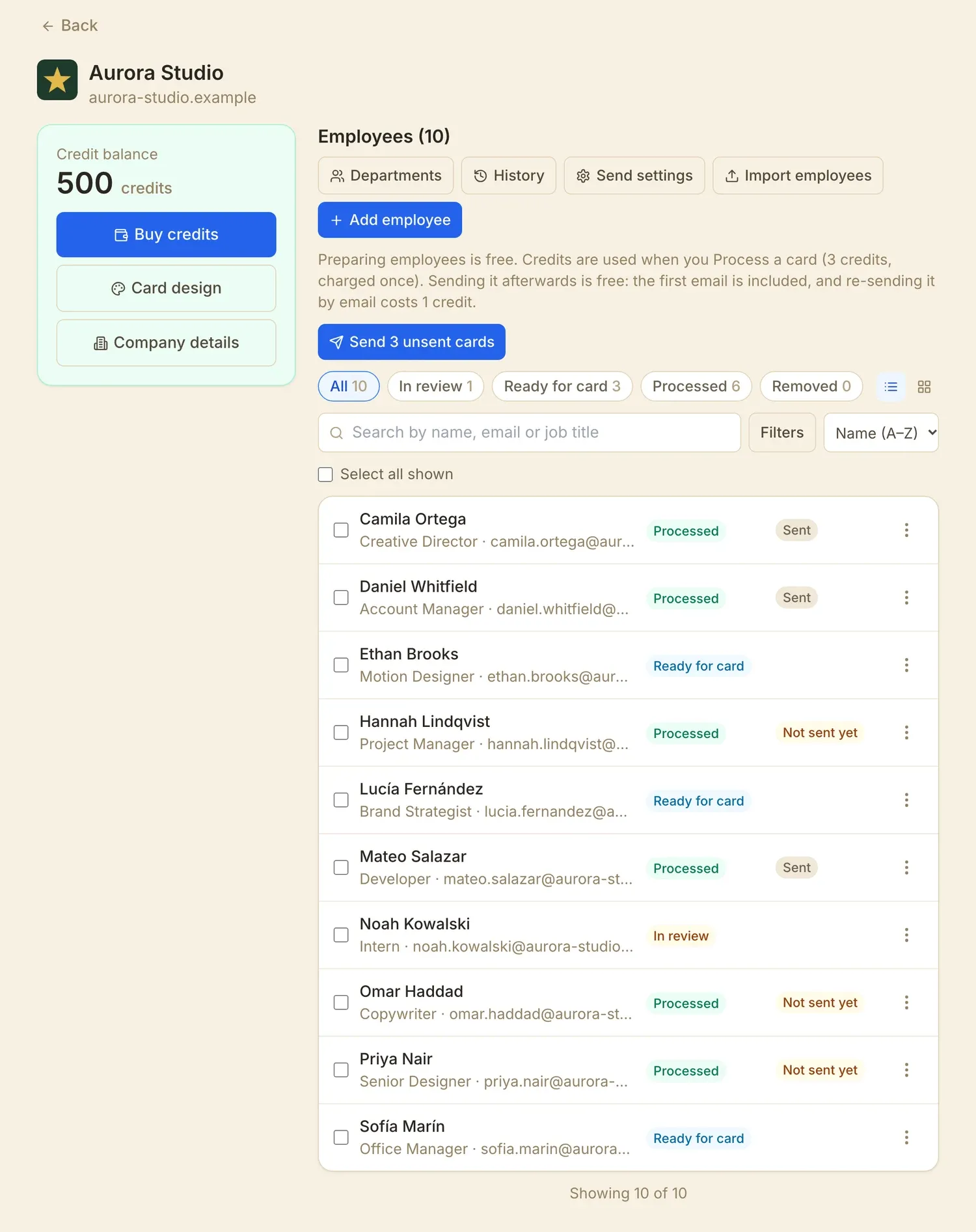
Task: Tick Lucía Fernández's checkbox
Action: tap(341, 800)
